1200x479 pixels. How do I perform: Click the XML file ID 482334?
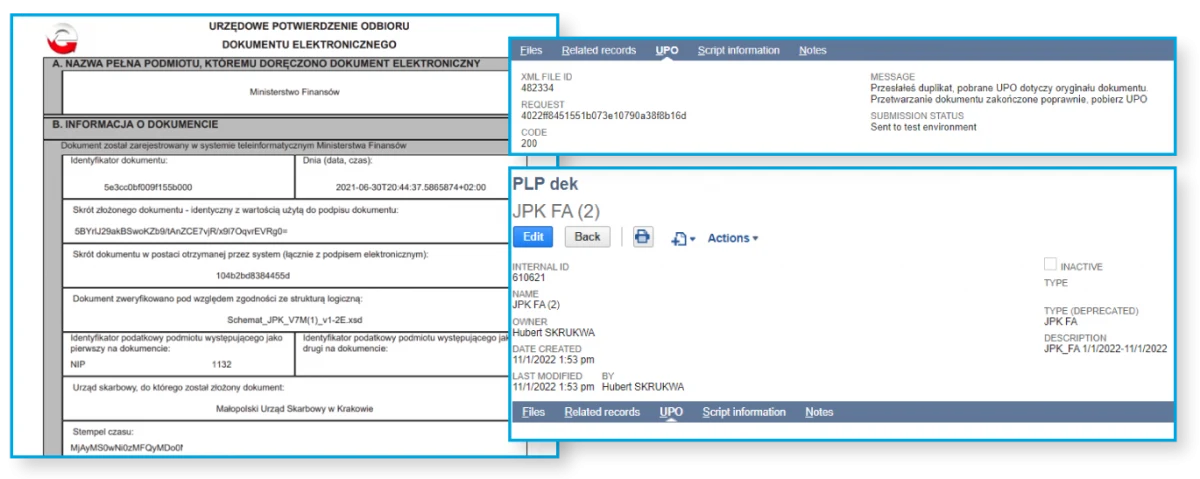click(x=538, y=87)
